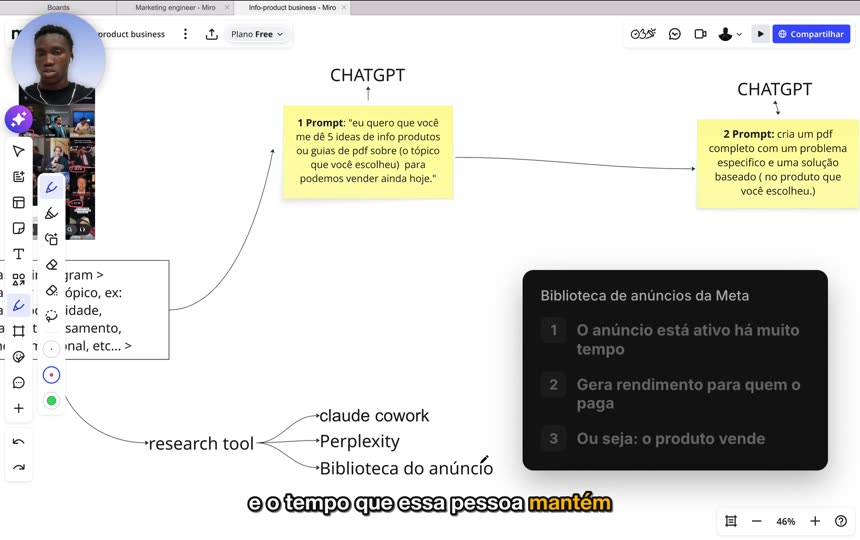Expand the user avatar menu
The width and height of the screenshot is (860, 540).
coord(730,34)
